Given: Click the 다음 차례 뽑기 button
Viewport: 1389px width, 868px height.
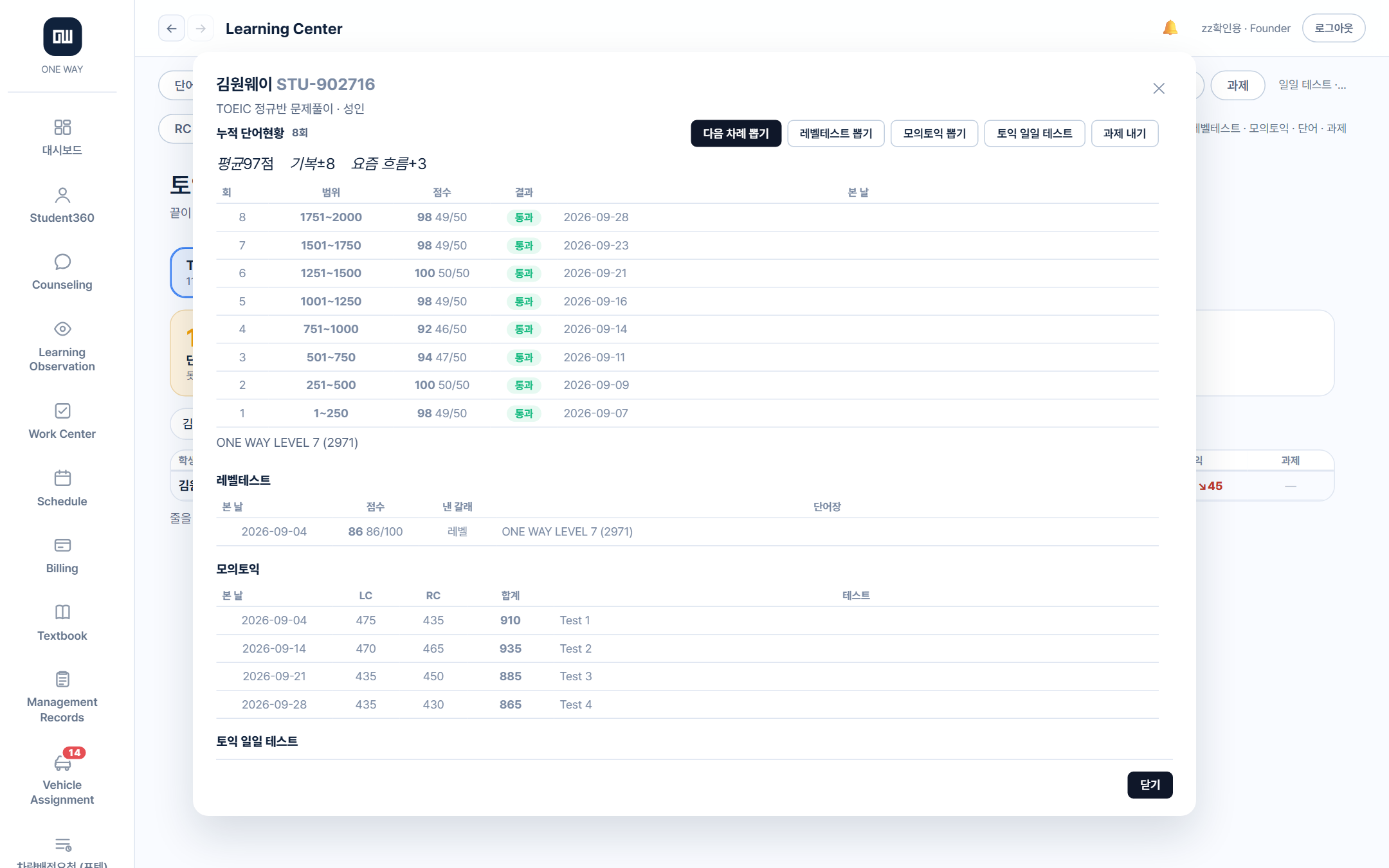Looking at the screenshot, I should coord(736,133).
